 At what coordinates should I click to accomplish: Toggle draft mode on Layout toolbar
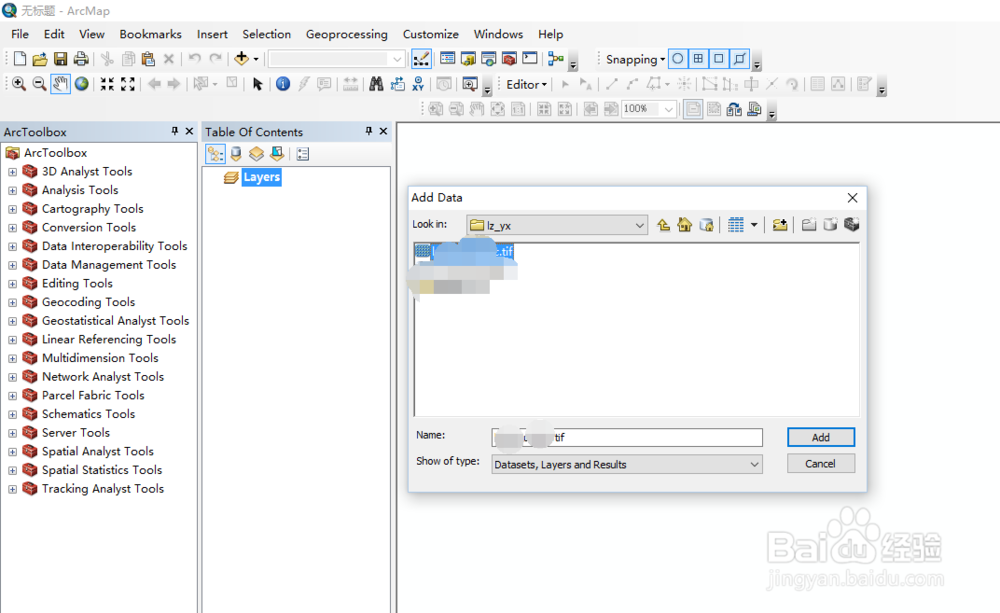[693, 109]
